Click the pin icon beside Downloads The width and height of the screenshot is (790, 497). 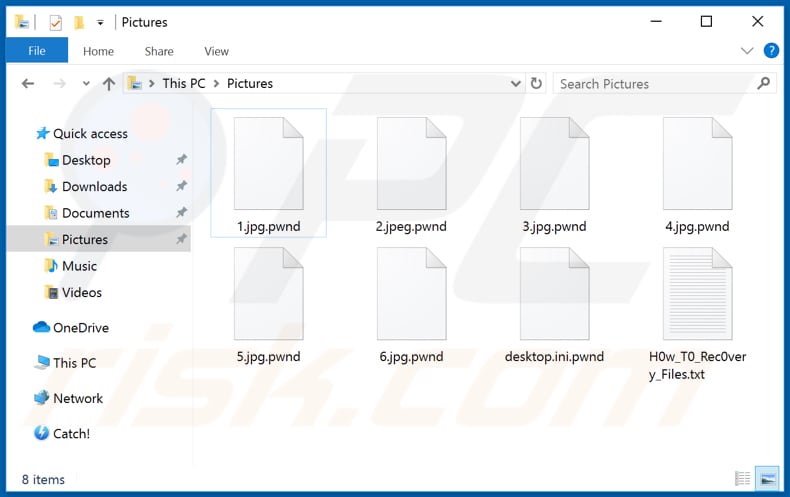pyautogui.click(x=181, y=186)
